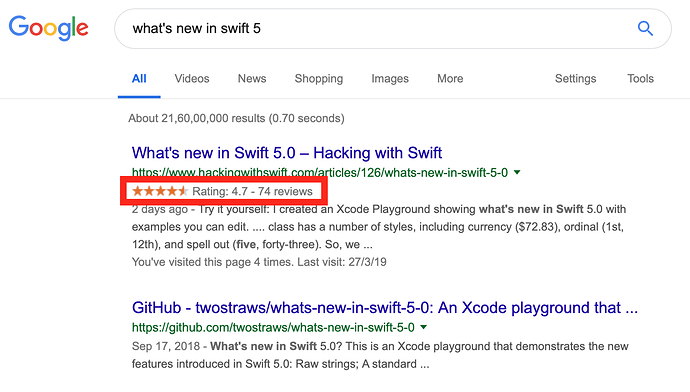This screenshot has height=392, width=690.
Task: Open GitHub twostraws whats-new-in-swift-5-0 result
Action: tap(385, 308)
